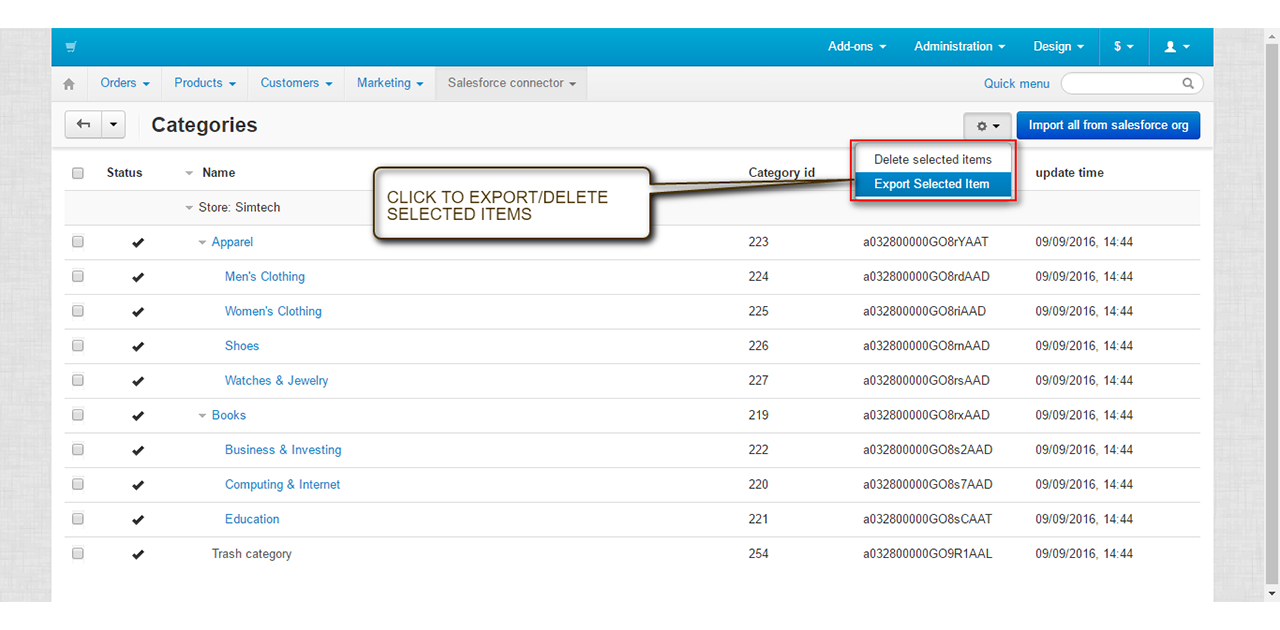The height and width of the screenshot is (630, 1280).
Task: Open the gear settings menu
Action: (x=987, y=126)
